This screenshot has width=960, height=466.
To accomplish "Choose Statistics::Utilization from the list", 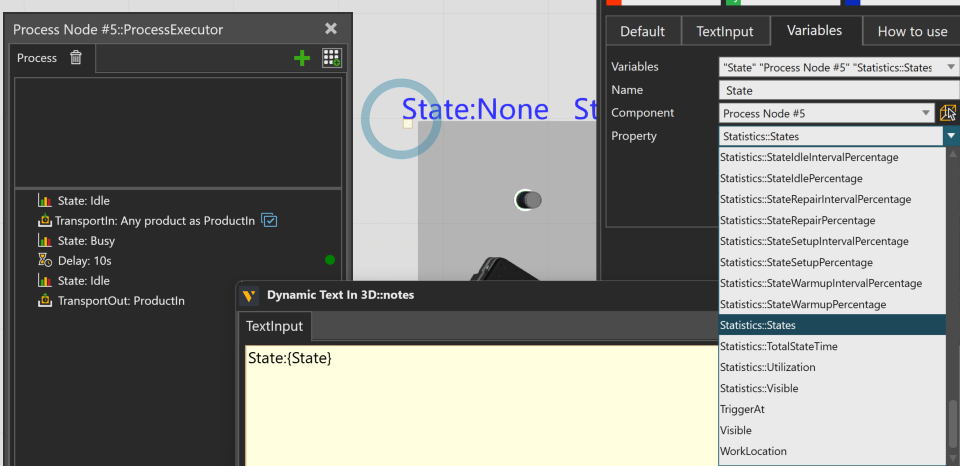I will (x=767, y=367).
